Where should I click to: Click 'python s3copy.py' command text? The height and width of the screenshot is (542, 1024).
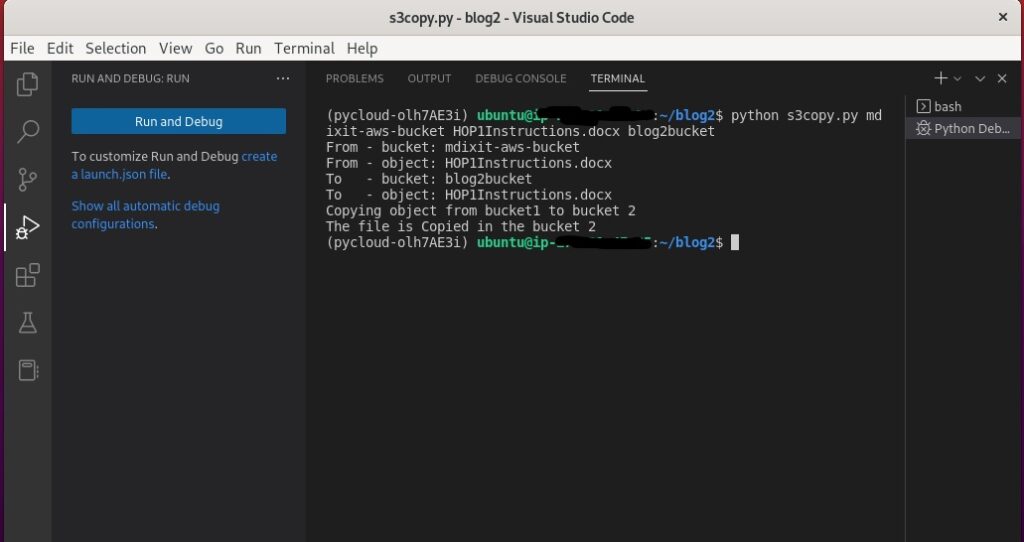(794, 116)
